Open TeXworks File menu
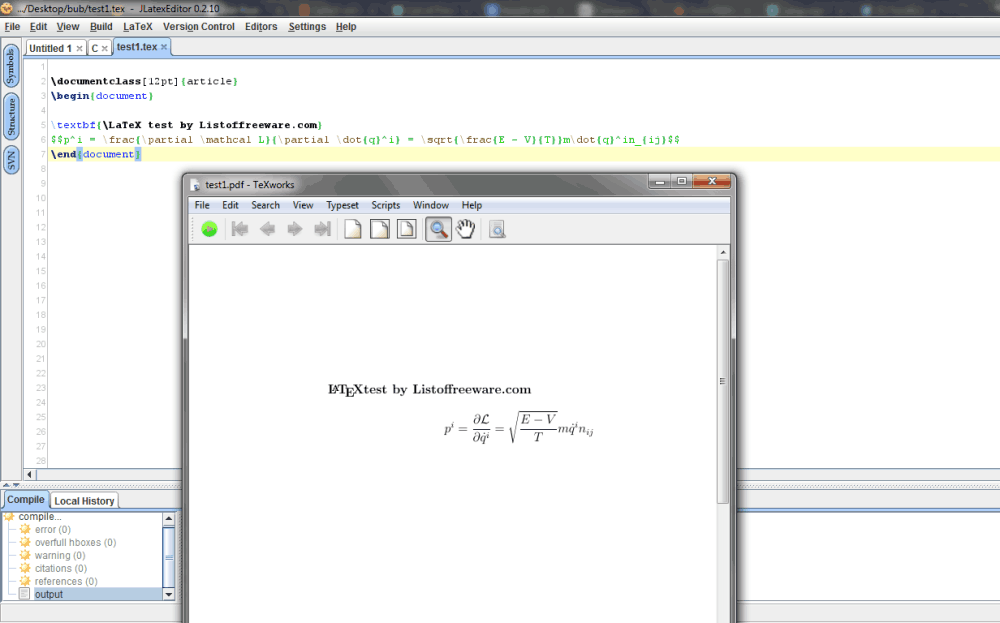The height and width of the screenshot is (623, 1000). click(x=202, y=205)
